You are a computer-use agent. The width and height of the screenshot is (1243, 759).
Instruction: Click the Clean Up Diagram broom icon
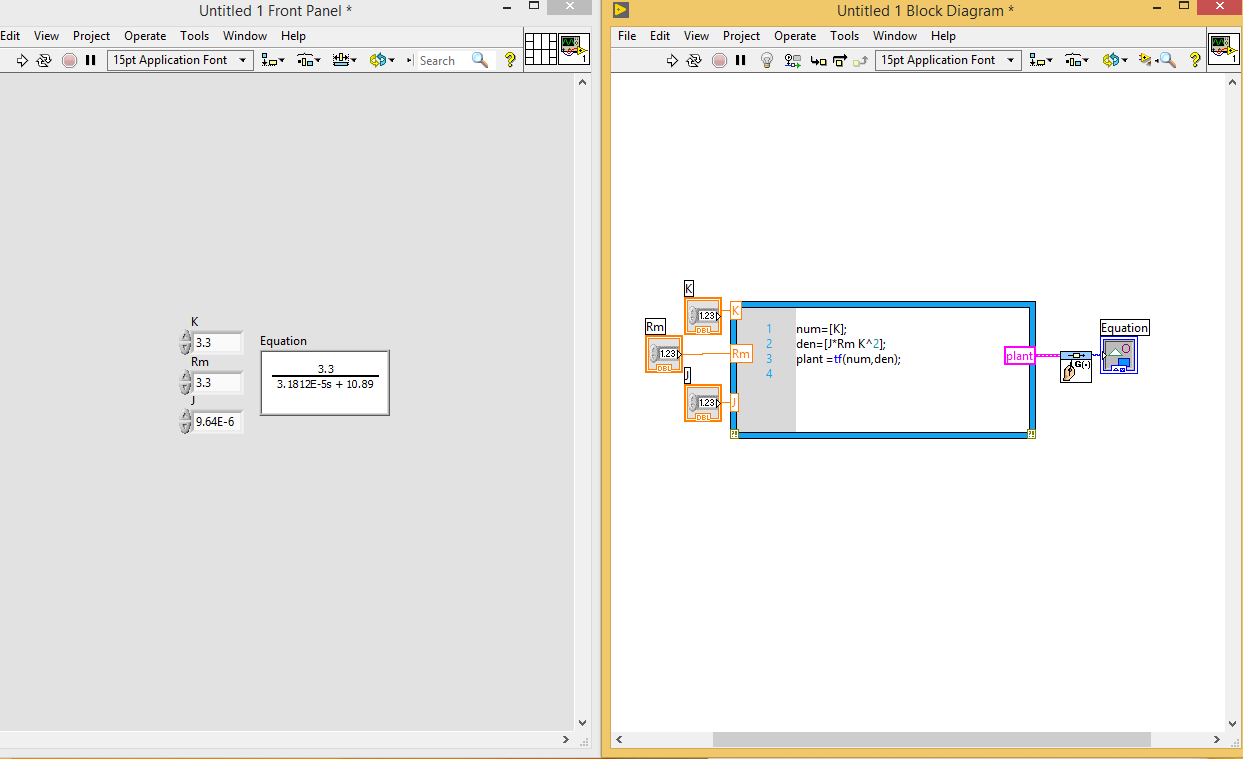point(1145,60)
